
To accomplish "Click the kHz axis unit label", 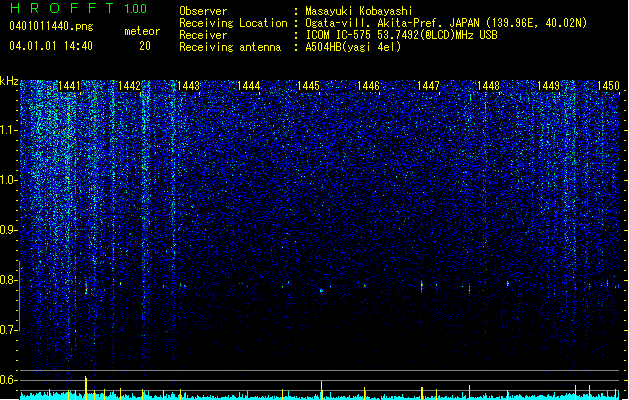I will [9, 81].
